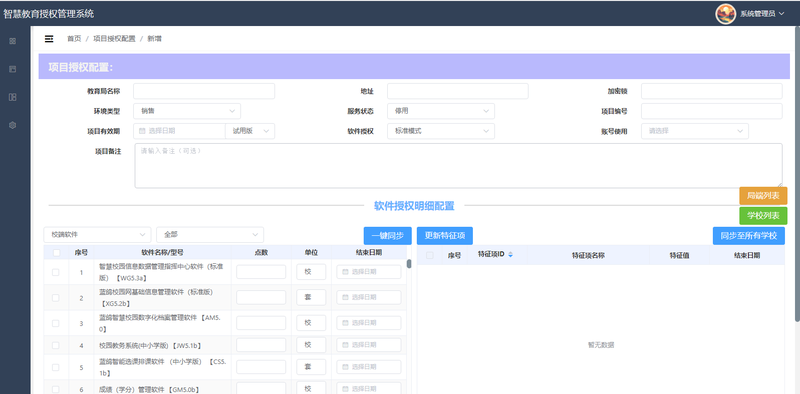Click the window-panel sidebar icon
The height and width of the screenshot is (394, 800).
13,69
